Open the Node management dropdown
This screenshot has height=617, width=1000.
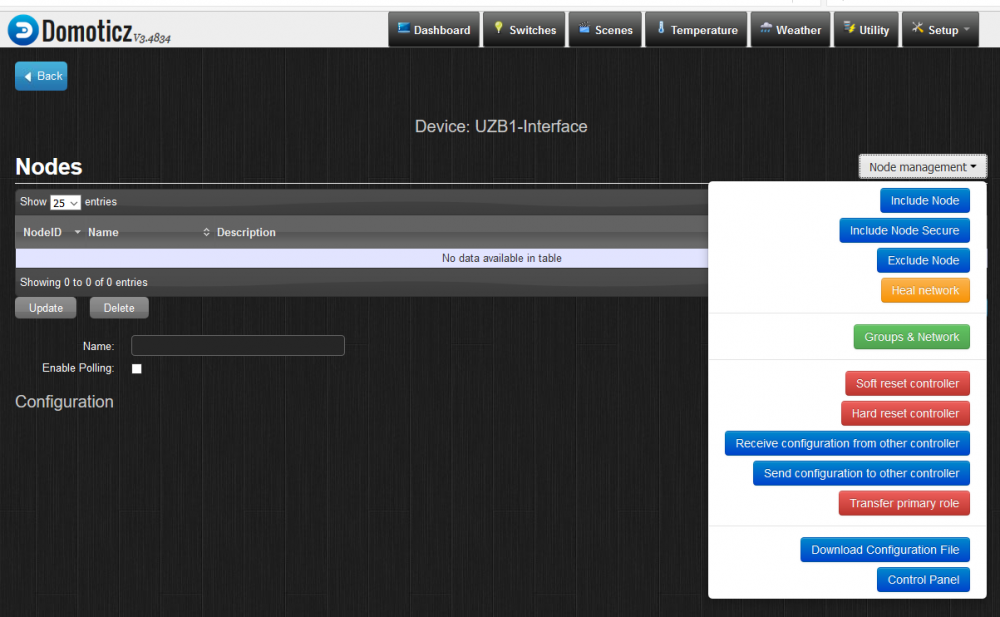pyautogui.click(x=922, y=166)
